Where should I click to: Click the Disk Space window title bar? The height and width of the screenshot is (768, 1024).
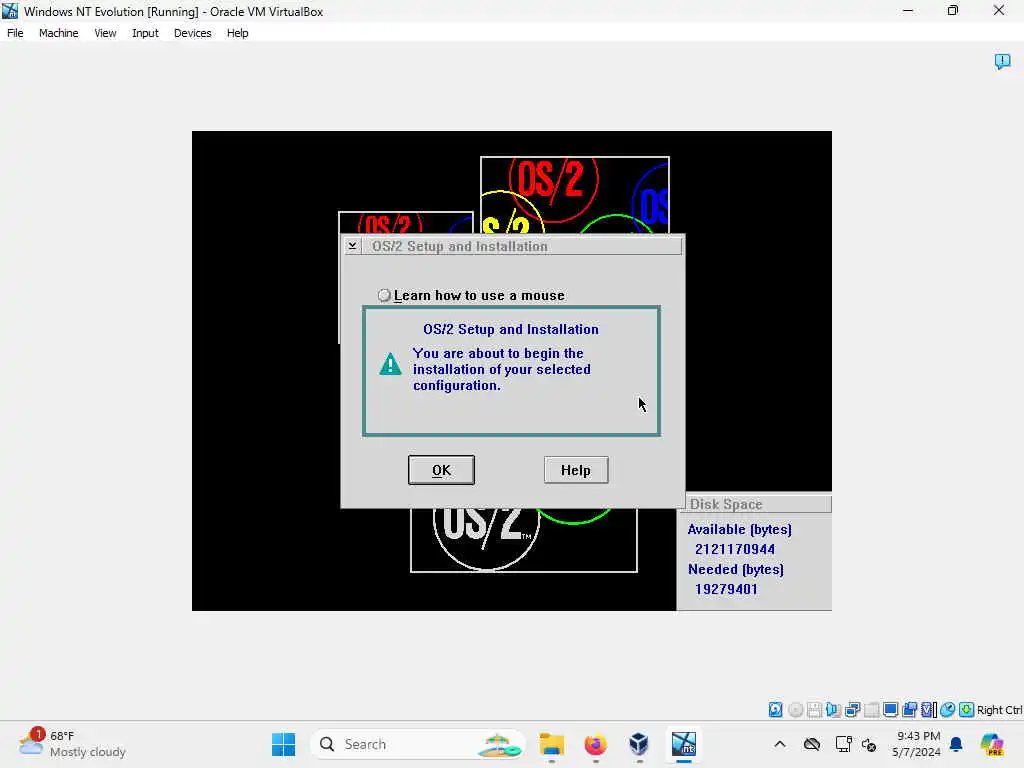[x=758, y=504]
